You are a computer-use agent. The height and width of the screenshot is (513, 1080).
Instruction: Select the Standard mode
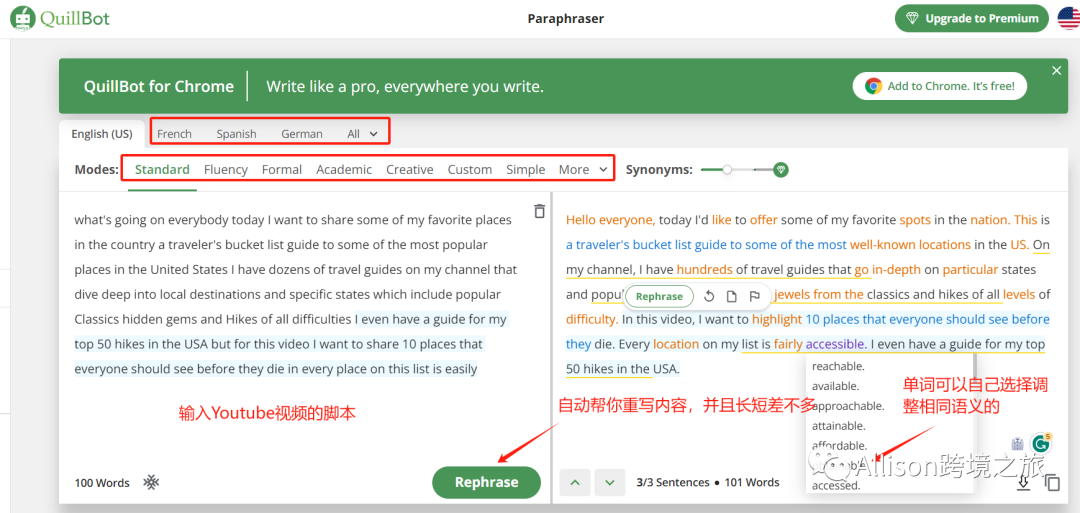[162, 169]
